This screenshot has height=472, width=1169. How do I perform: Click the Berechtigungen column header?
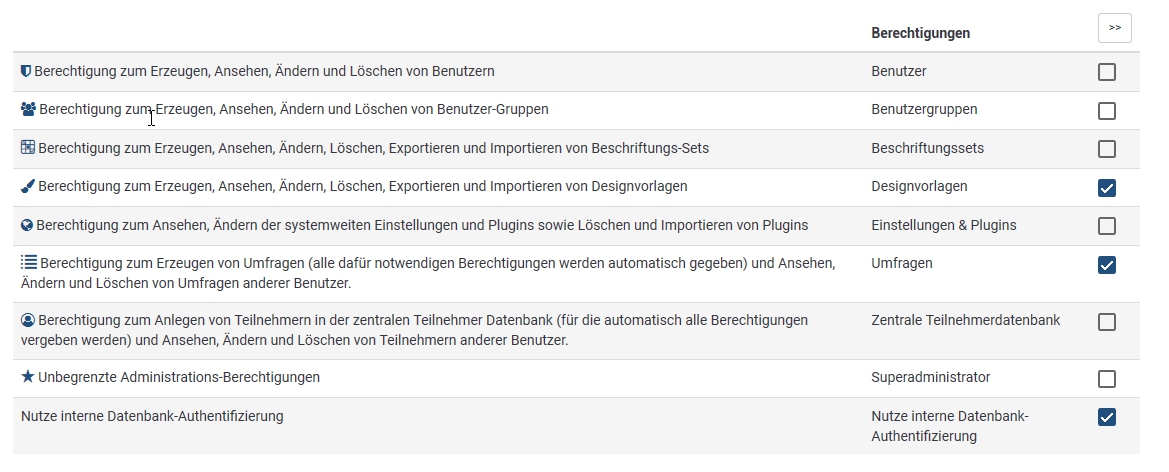(920, 33)
